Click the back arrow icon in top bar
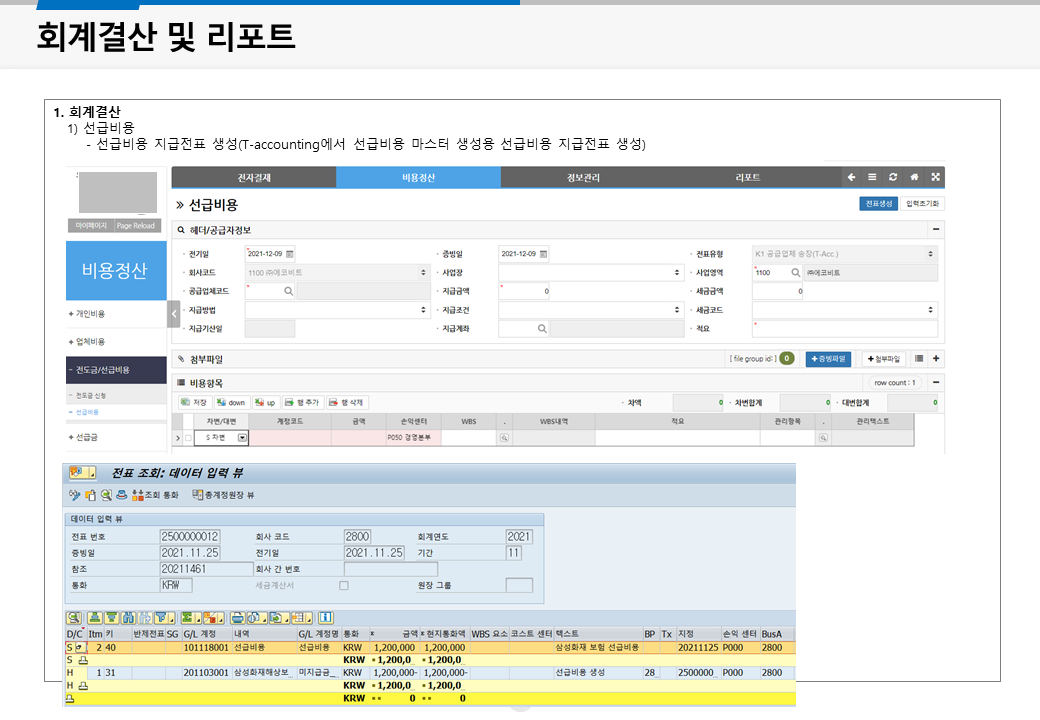 pos(851,177)
